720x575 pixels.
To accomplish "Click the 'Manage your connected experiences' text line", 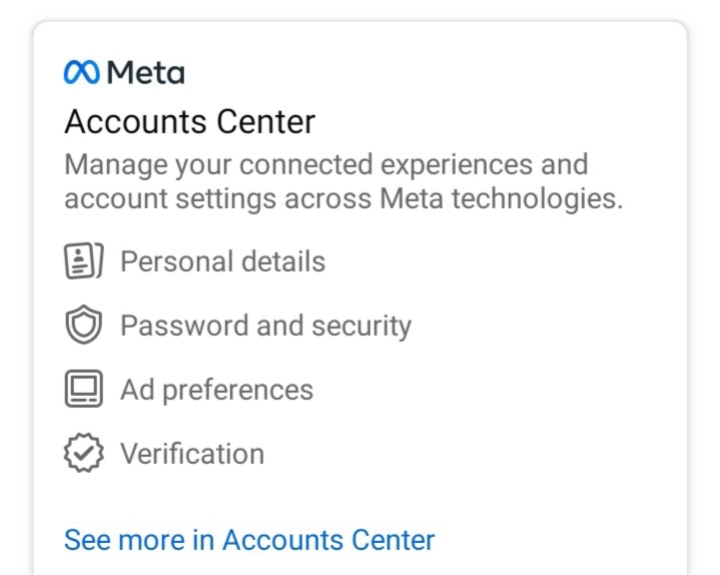I will (x=326, y=165).
